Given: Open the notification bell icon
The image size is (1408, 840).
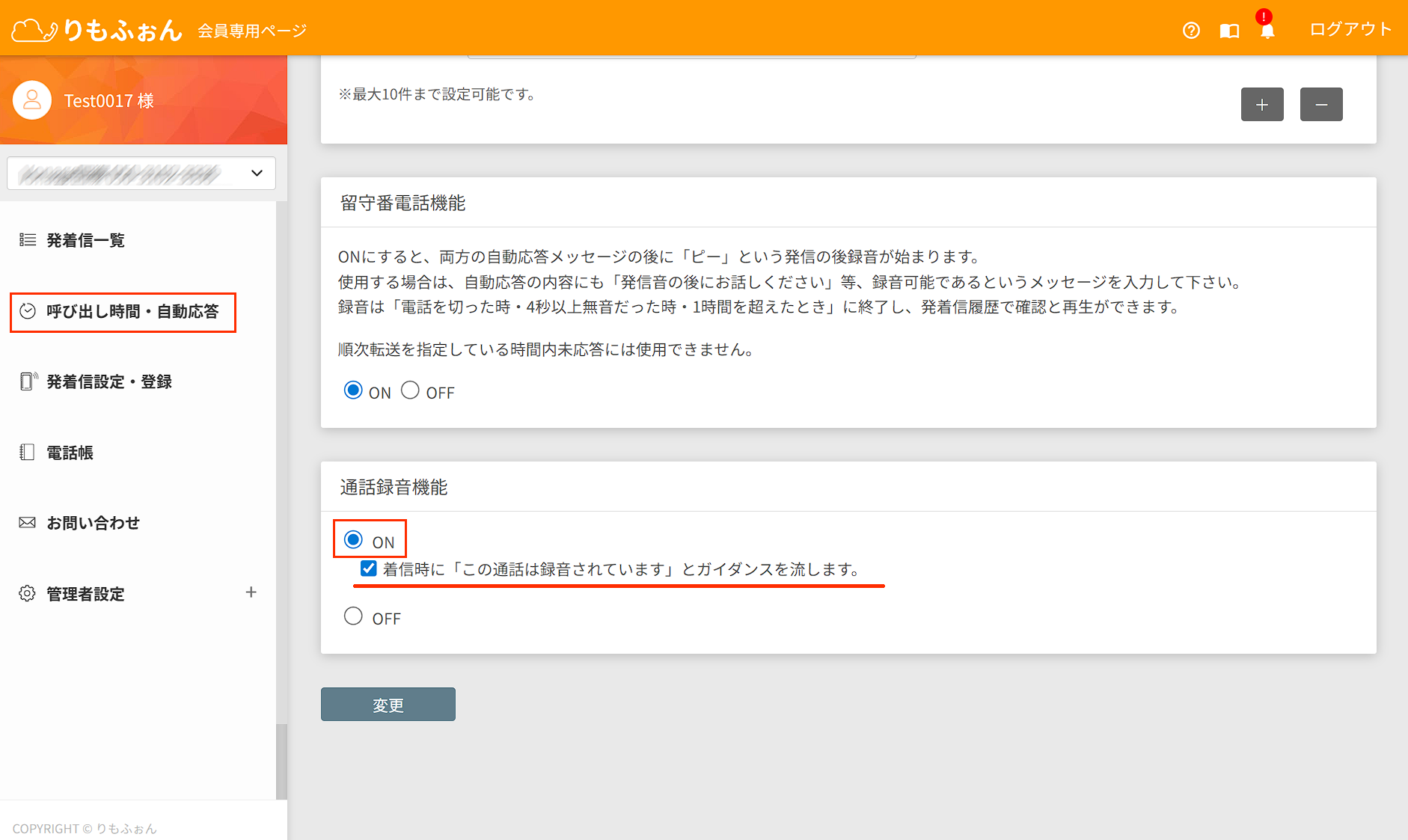Looking at the screenshot, I should (1267, 31).
